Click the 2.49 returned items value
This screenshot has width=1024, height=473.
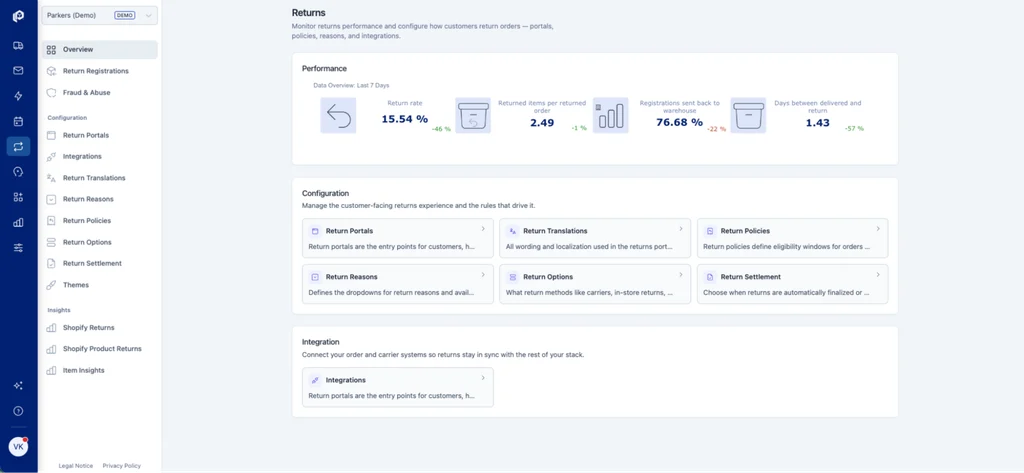tap(542, 123)
